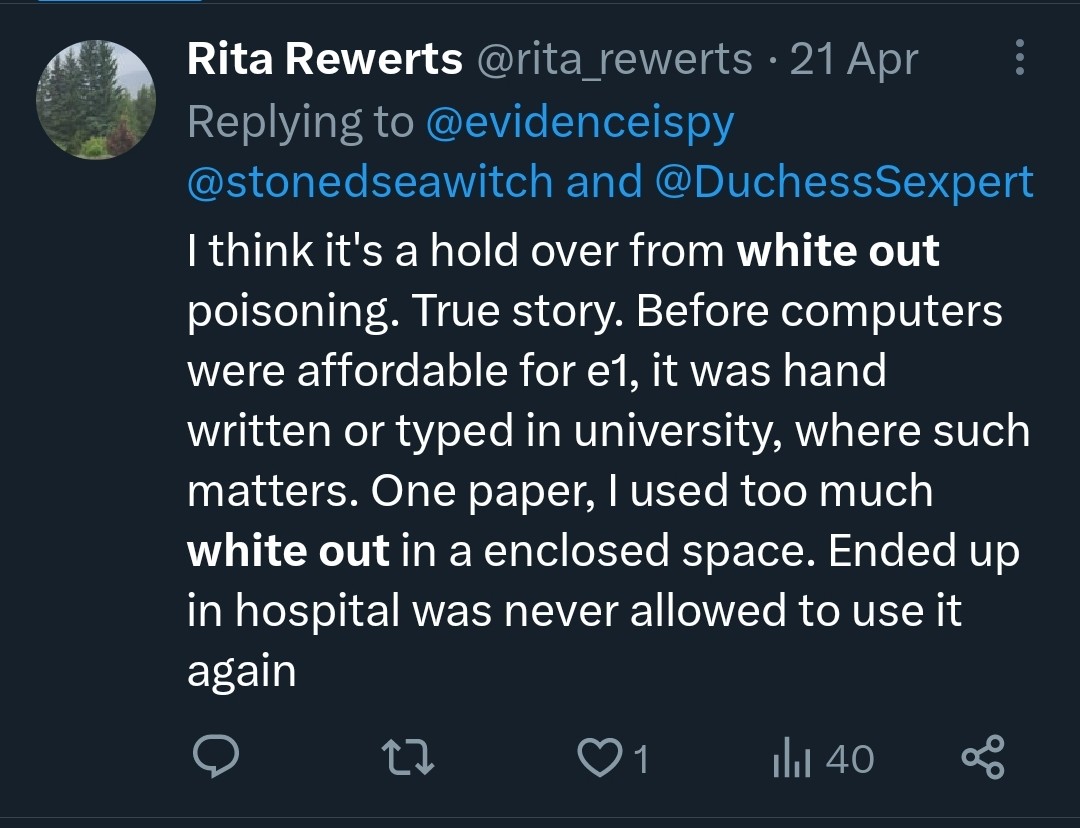Open the @stonedseawitch mention link
This screenshot has width=1080, height=828.
[370, 183]
